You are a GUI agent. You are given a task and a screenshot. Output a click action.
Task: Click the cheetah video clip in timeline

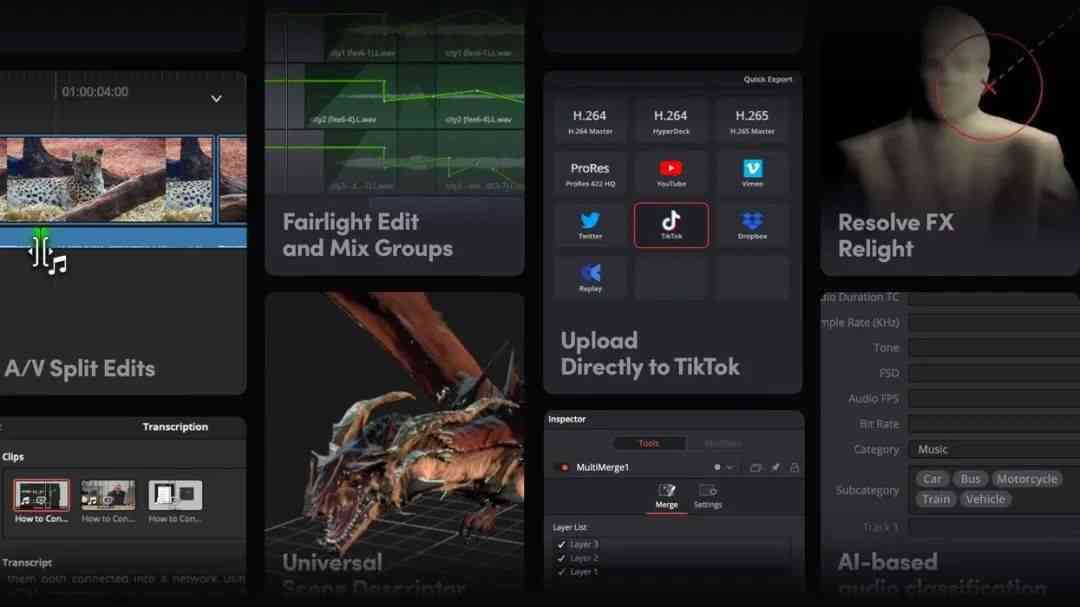pyautogui.click(x=107, y=179)
